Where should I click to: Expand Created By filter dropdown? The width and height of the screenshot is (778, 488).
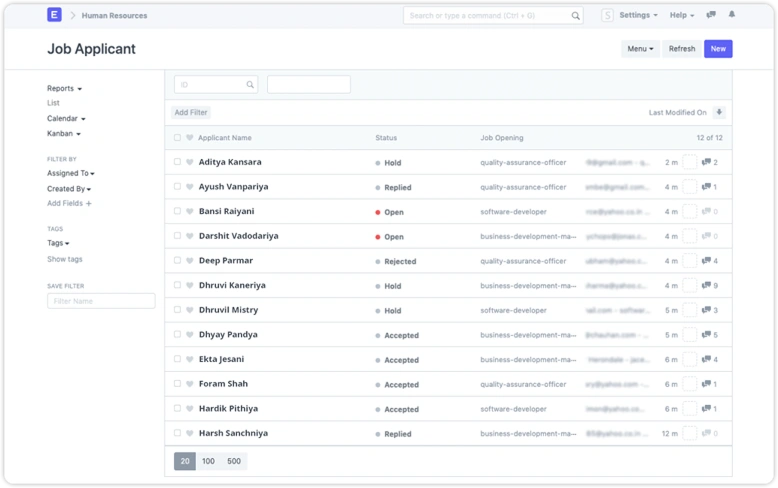point(69,189)
